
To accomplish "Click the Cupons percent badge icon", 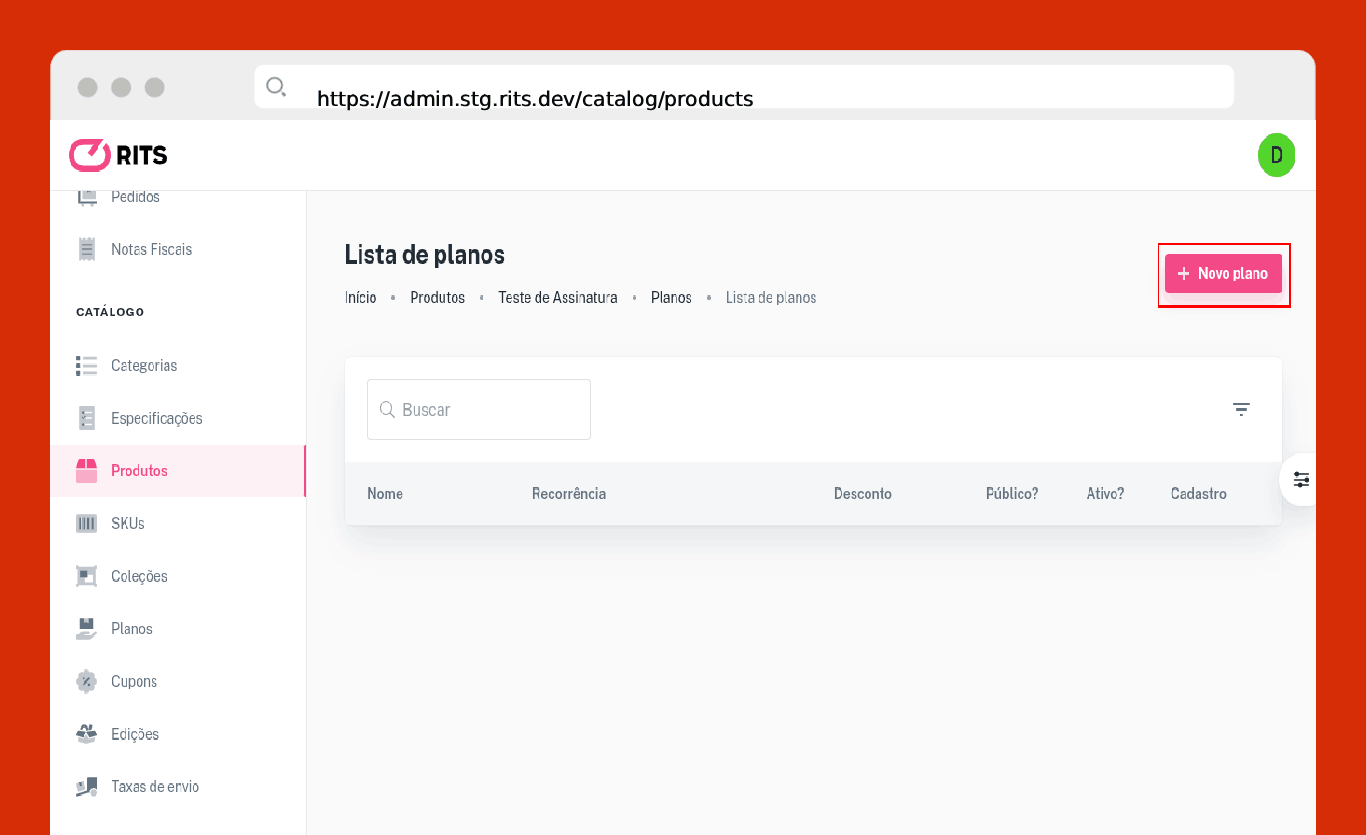I will [x=87, y=682].
